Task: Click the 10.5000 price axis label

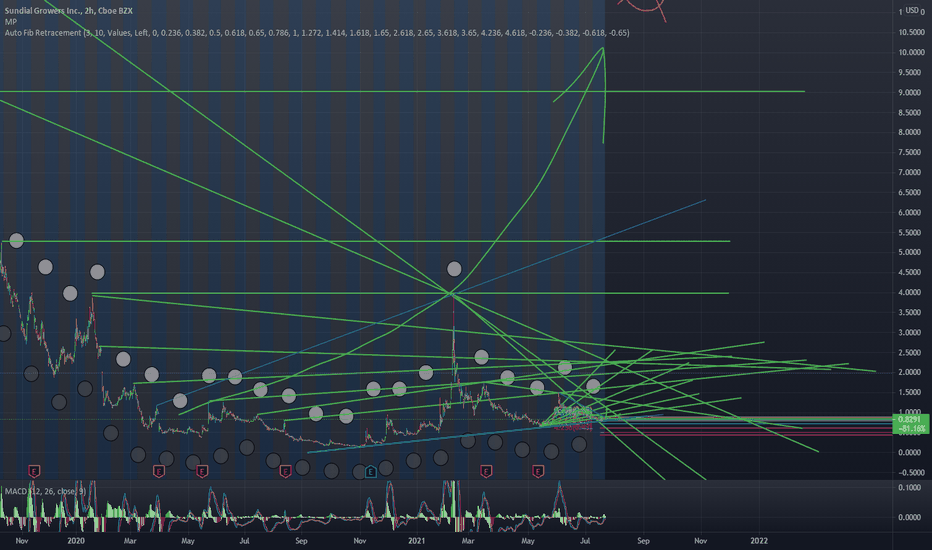Action: tap(910, 32)
